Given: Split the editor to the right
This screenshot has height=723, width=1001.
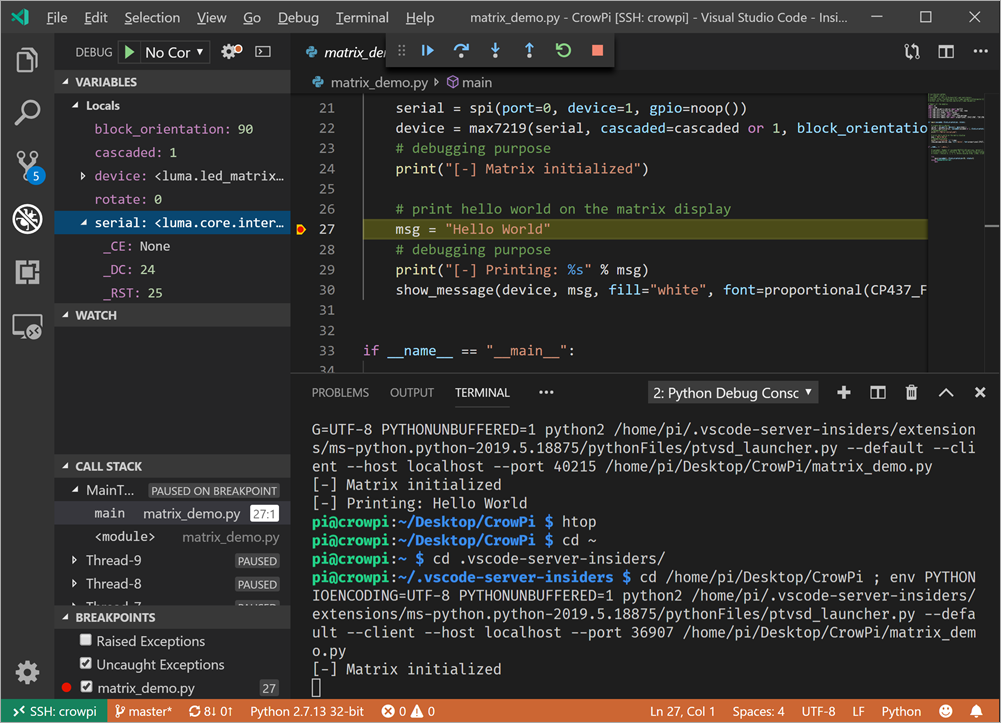Looking at the screenshot, I should click(946, 52).
